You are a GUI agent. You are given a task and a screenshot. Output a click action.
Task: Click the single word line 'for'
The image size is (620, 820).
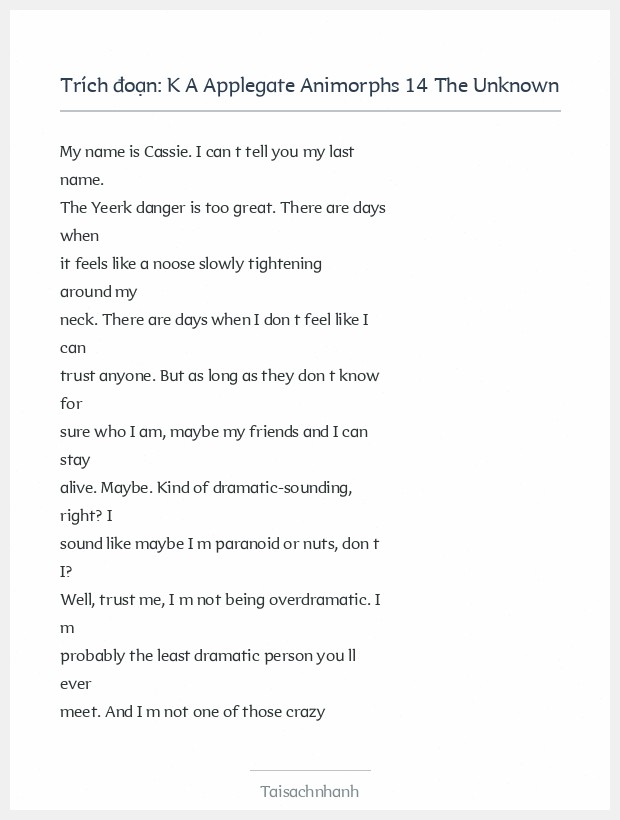pyautogui.click(x=71, y=404)
